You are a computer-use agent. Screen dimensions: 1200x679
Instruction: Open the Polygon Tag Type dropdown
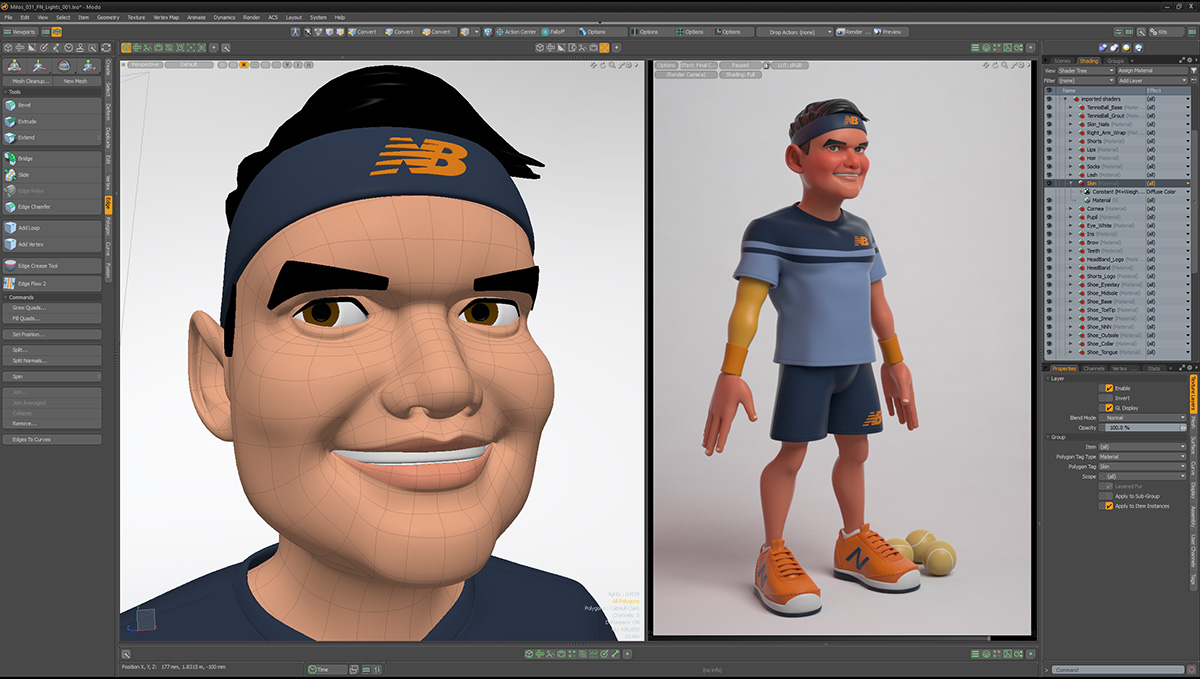click(x=1144, y=456)
